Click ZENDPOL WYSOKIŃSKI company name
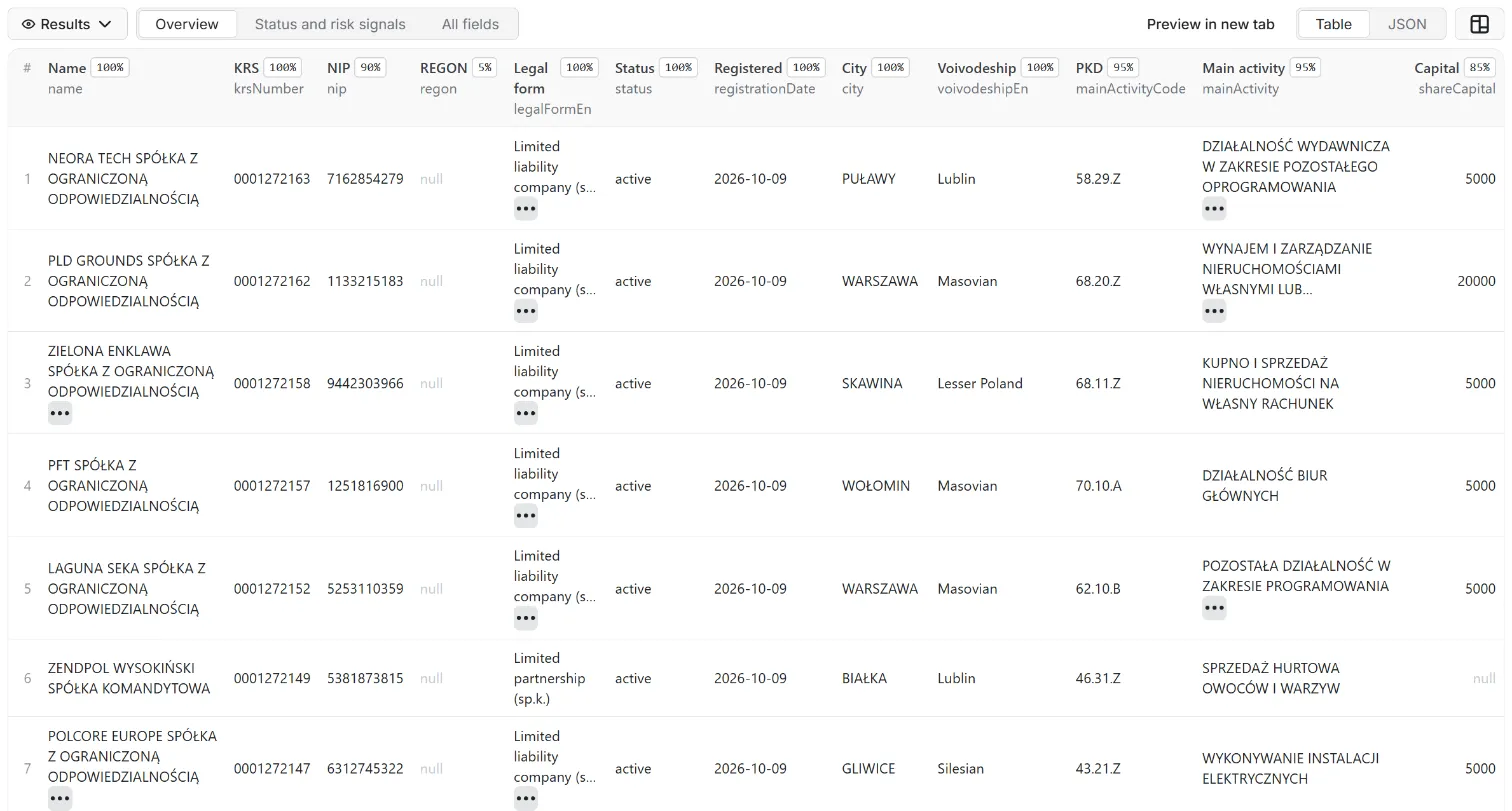This screenshot has width=1512, height=811. (129, 678)
